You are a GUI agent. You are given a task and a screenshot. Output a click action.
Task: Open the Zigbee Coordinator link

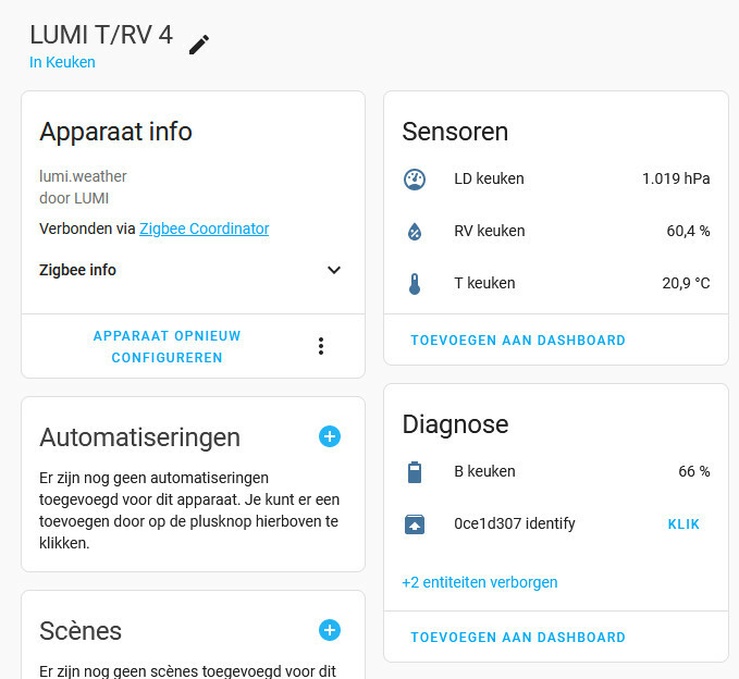click(204, 228)
